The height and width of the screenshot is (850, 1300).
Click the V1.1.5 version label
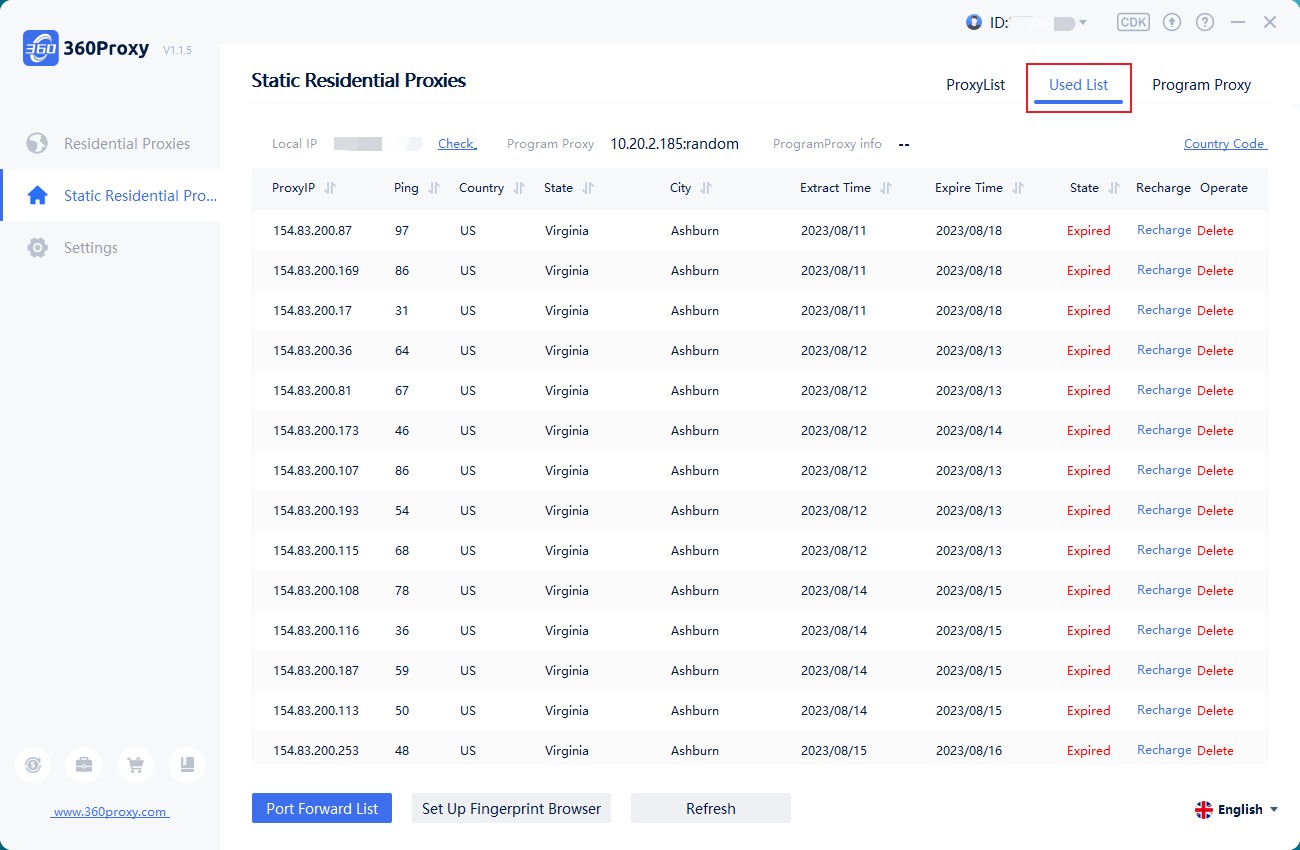(x=177, y=50)
